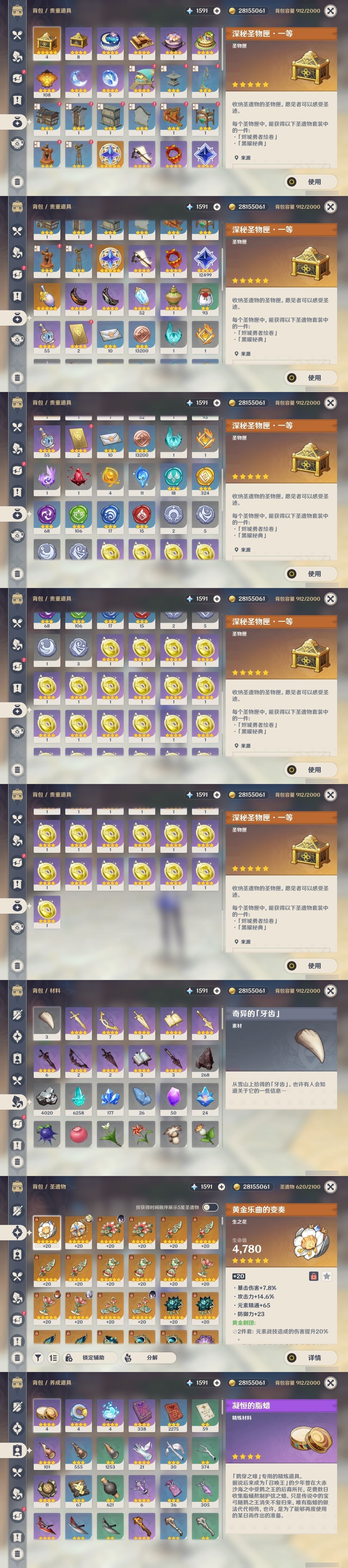
Task: Toggle 按获得时间顺序展示5星圣遗物 switch
Action: coord(210,1207)
